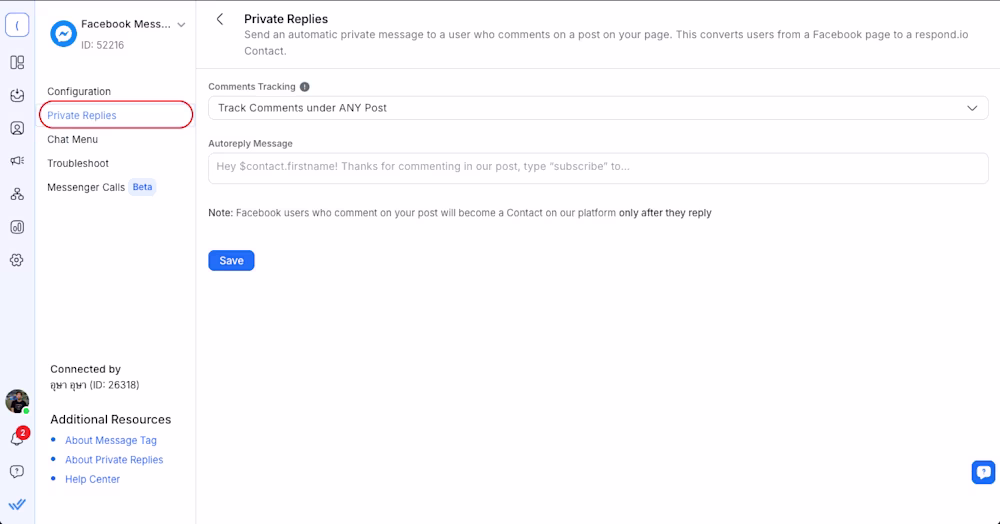Open the Chat Menu section
The image size is (1000, 524).
pos(72,140)
